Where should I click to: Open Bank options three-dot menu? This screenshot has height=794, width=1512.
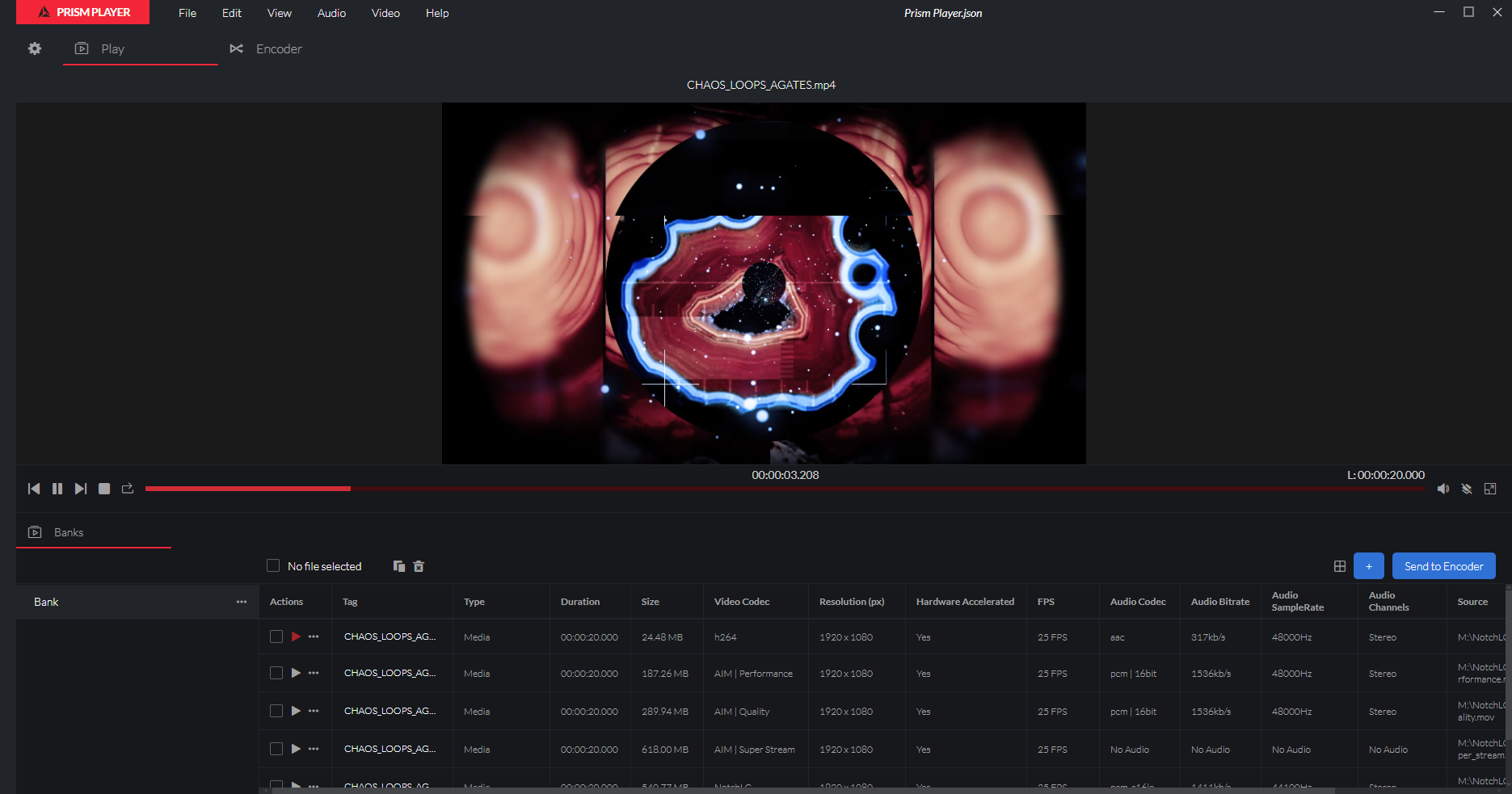242,602
